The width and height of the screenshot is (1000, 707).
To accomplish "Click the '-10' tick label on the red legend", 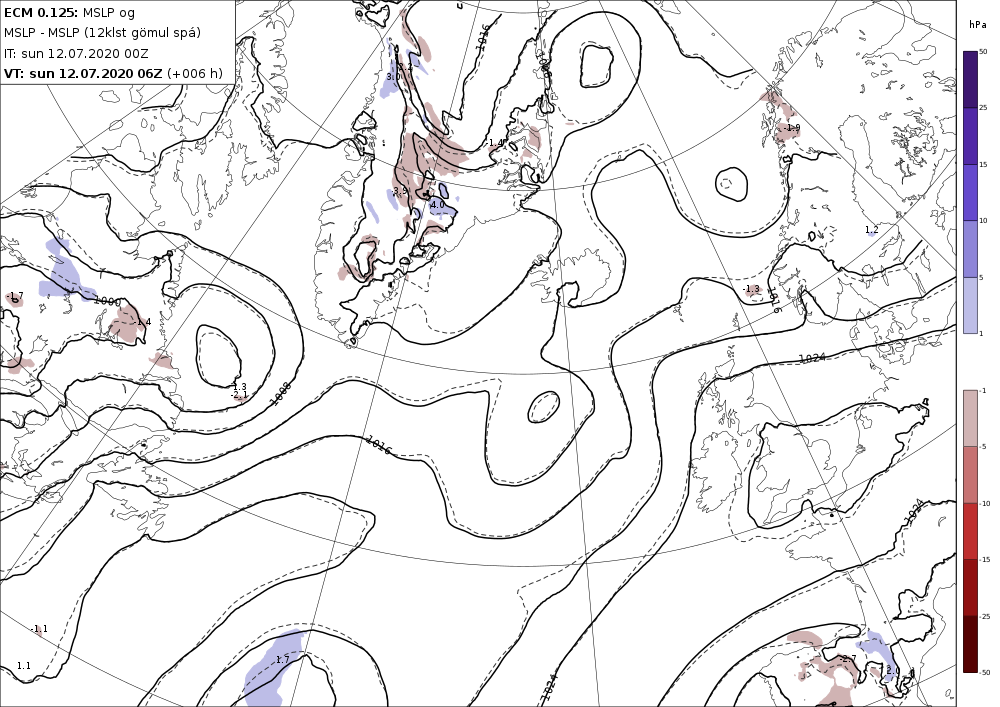I will (985, 503).
